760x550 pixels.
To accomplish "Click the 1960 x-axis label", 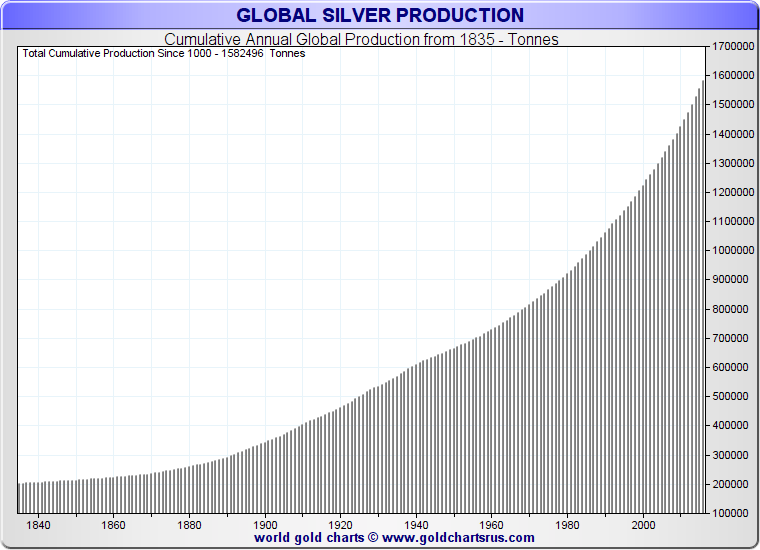I will [491, 525].
